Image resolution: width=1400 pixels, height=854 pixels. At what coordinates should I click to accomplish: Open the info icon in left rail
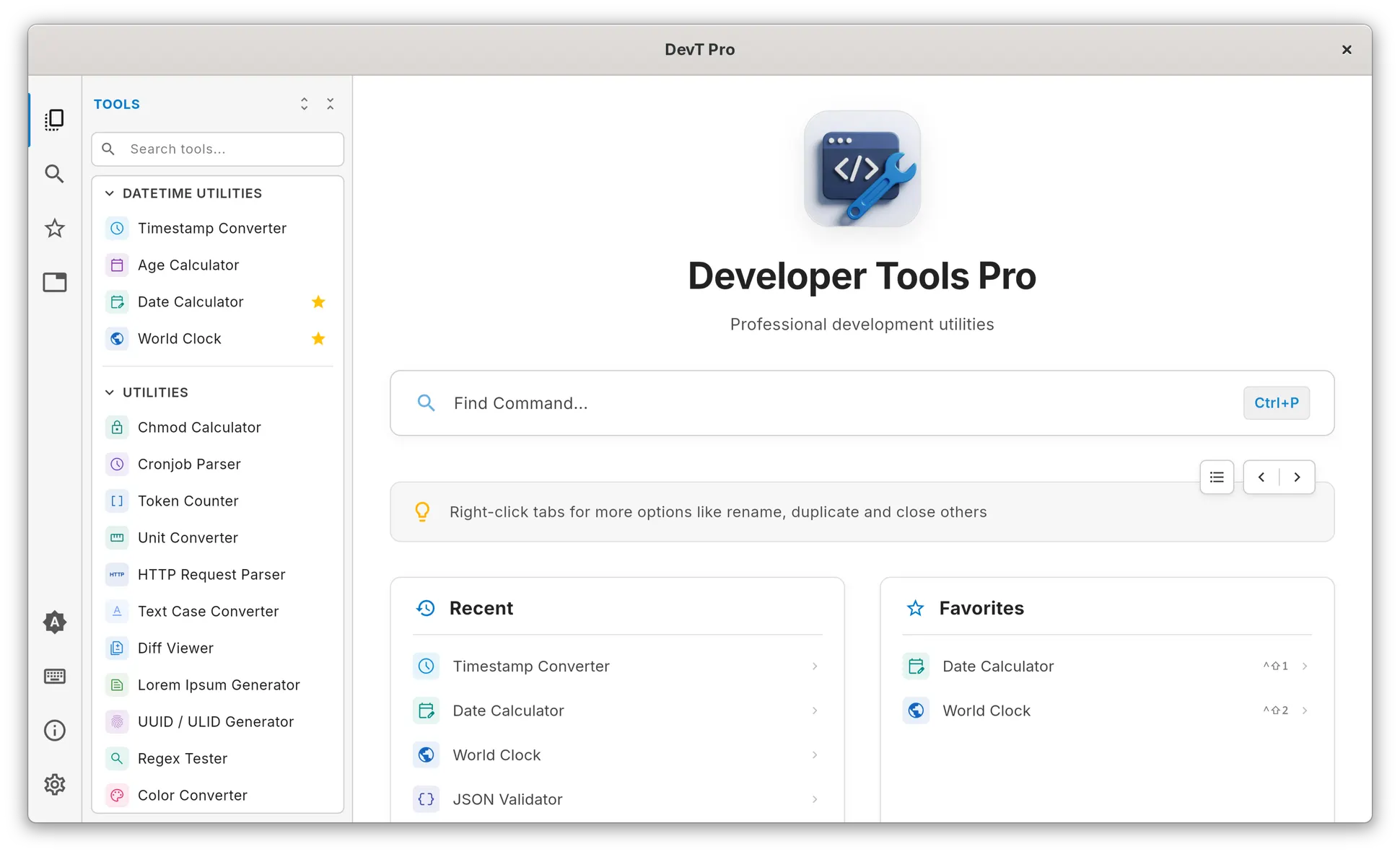[55, 730]
